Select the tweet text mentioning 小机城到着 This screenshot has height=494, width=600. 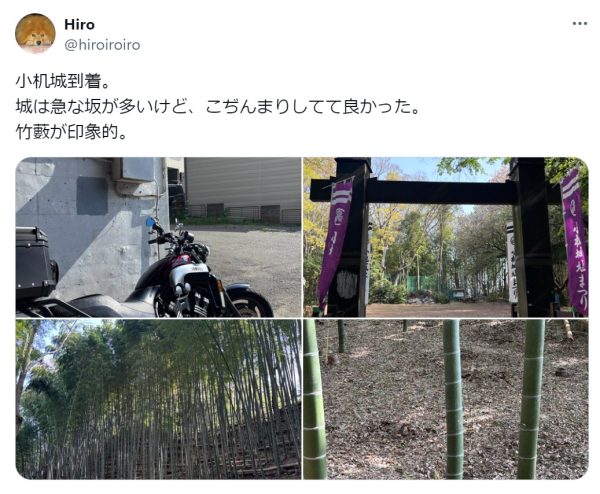pos(62,81)
